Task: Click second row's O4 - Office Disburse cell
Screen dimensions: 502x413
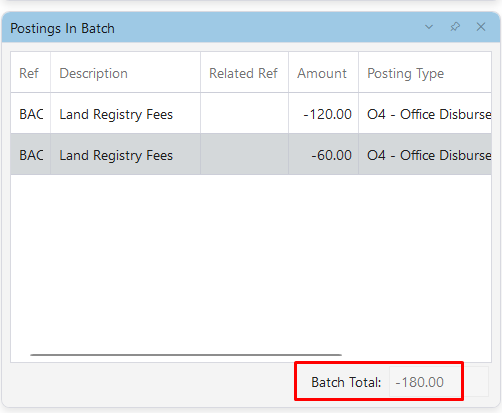Action: (425, 154)
